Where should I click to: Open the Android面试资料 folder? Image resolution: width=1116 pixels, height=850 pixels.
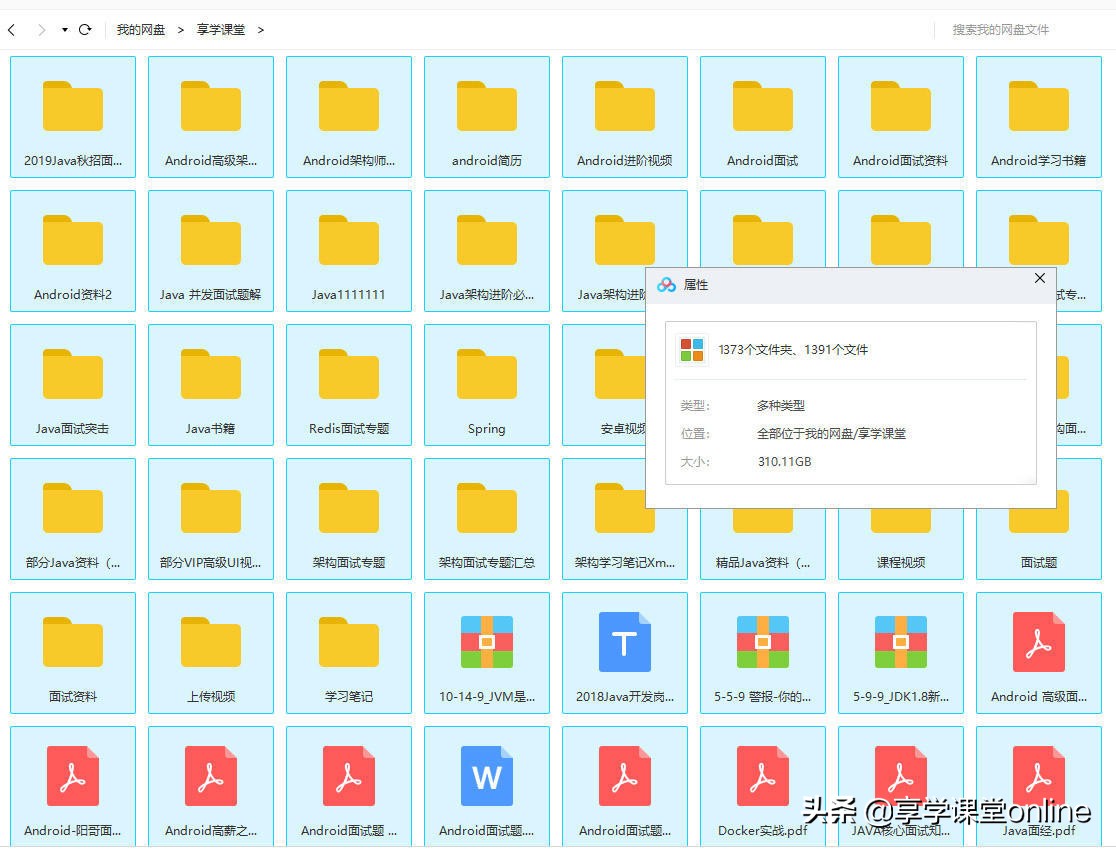point(901,117)
